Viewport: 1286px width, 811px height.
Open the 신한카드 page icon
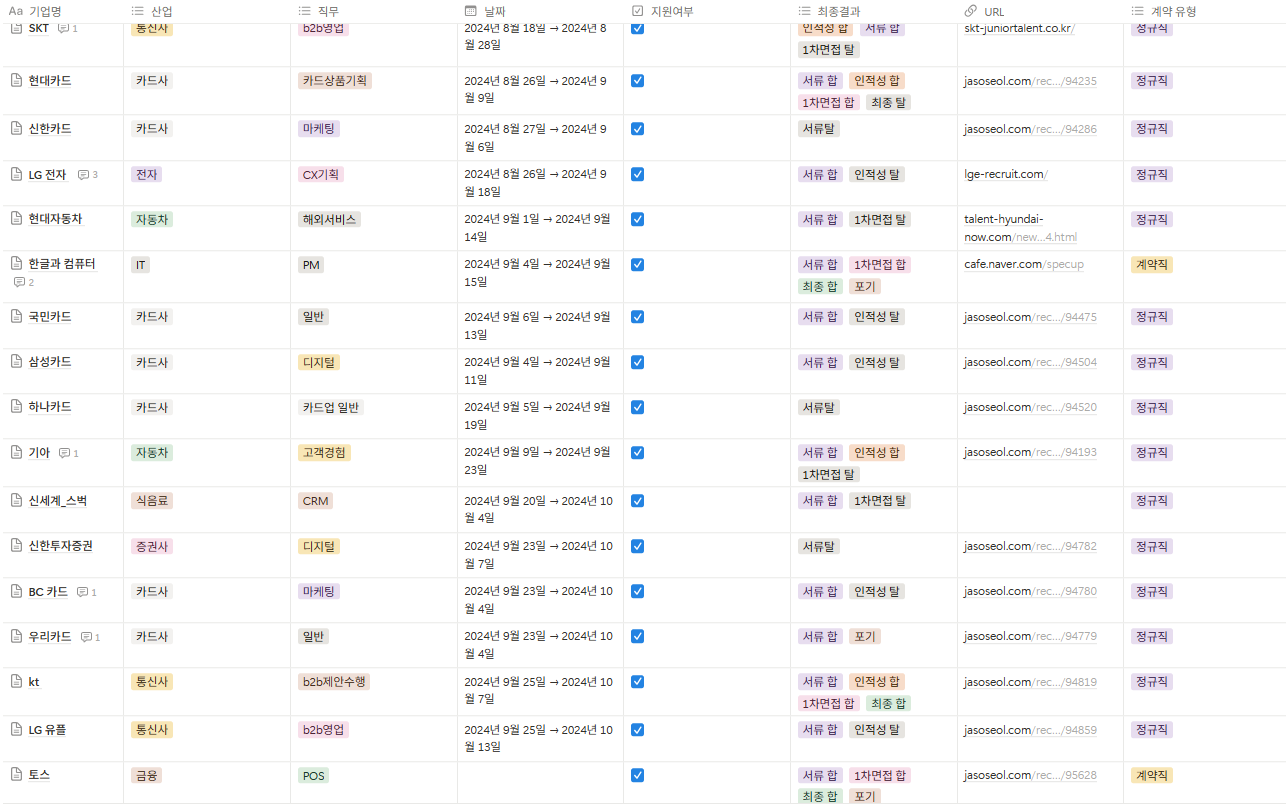pos(16,128)
